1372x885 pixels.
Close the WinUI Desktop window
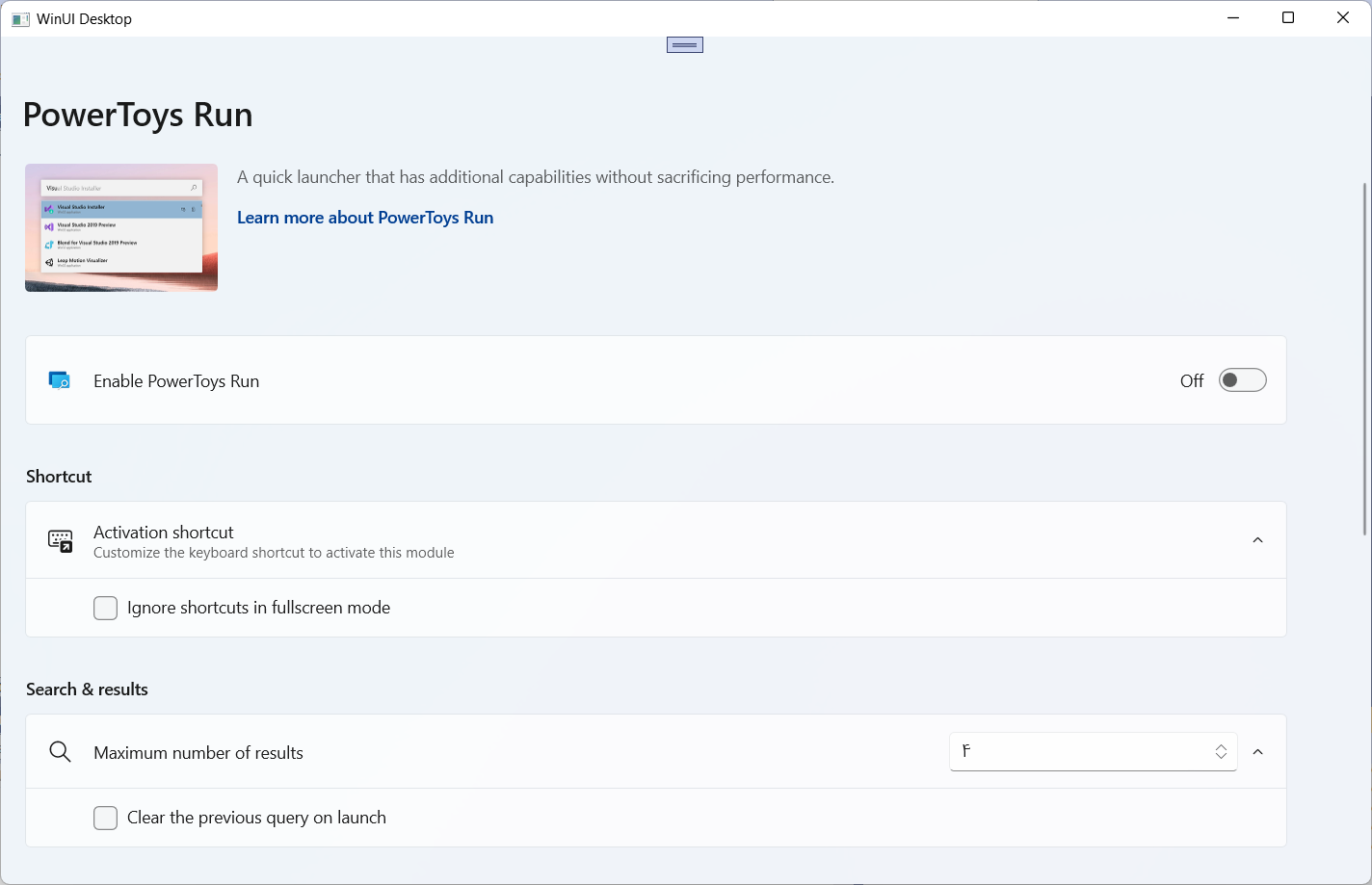pos(1343,18)
